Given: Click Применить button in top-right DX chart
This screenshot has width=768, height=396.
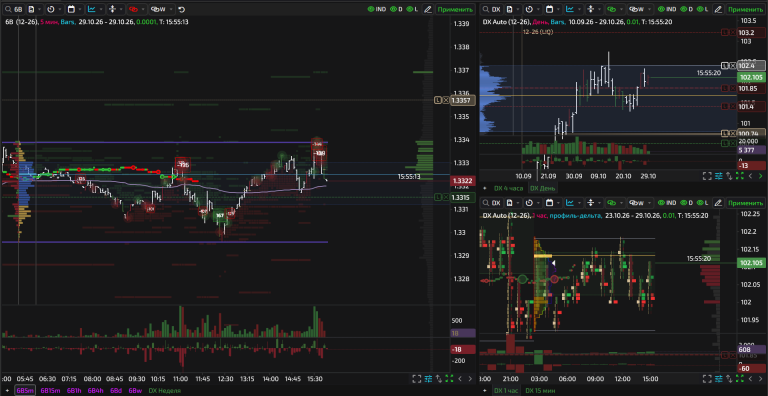Looking at the screenshot, I should (745, 9).
